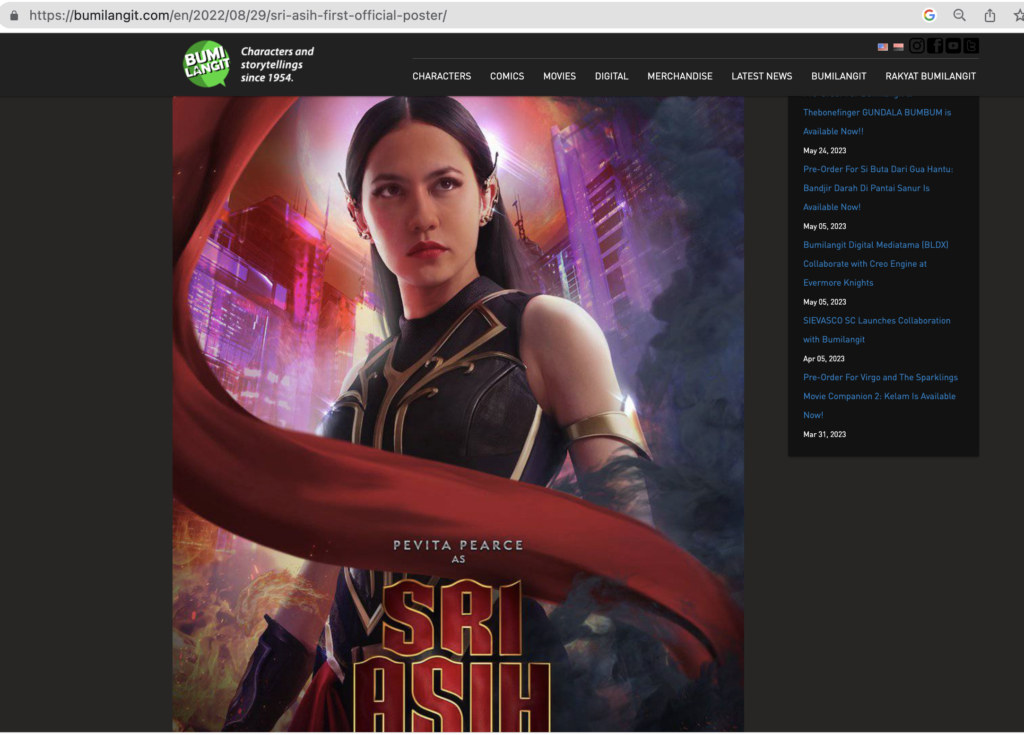Open the SIEVASCO SC collaboration article
This screenshot has height=735, width=1024.
[x=876, y=330]
